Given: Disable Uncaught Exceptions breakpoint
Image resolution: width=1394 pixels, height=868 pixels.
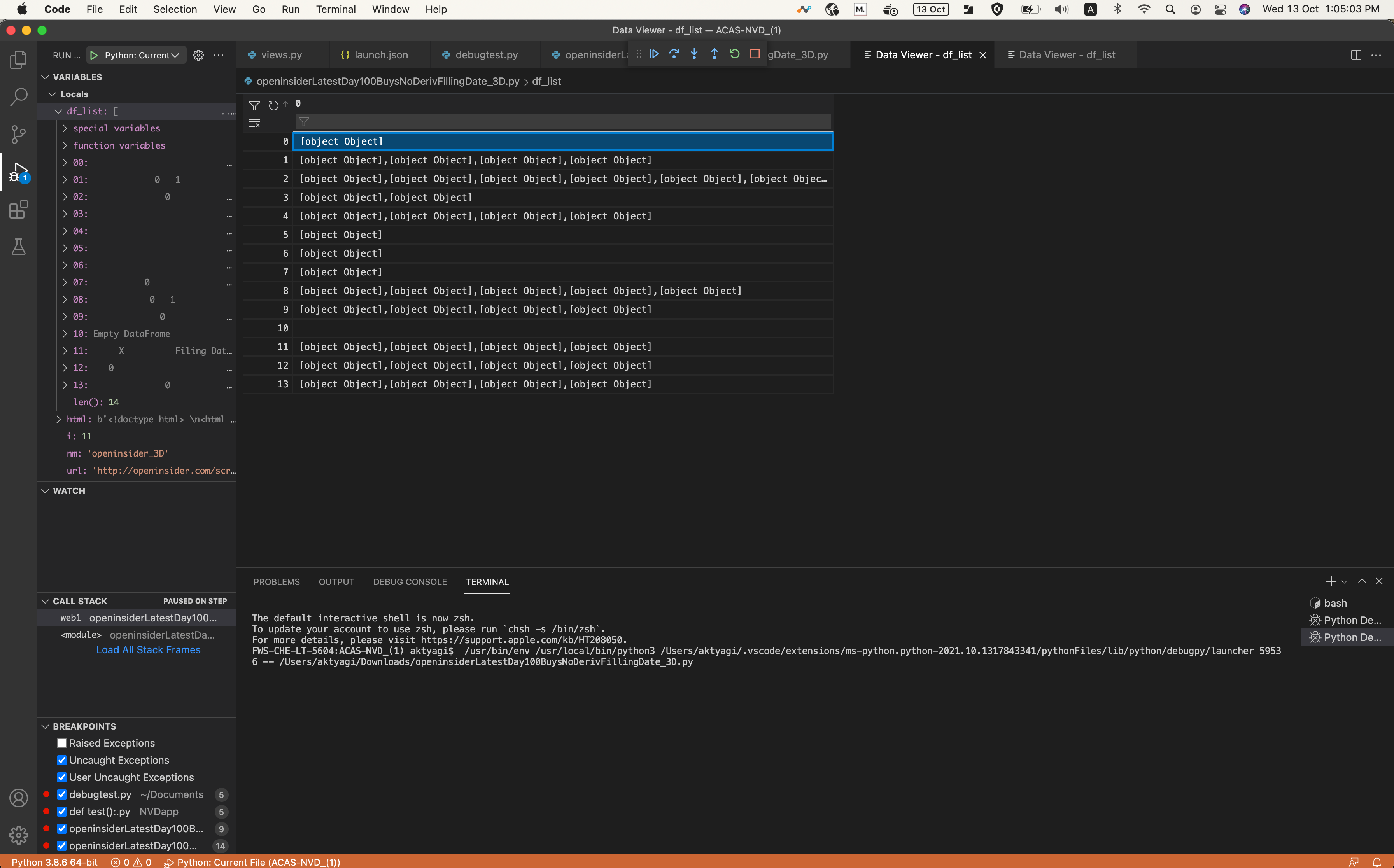Looking at the screenshot, I should pos(62,760).
